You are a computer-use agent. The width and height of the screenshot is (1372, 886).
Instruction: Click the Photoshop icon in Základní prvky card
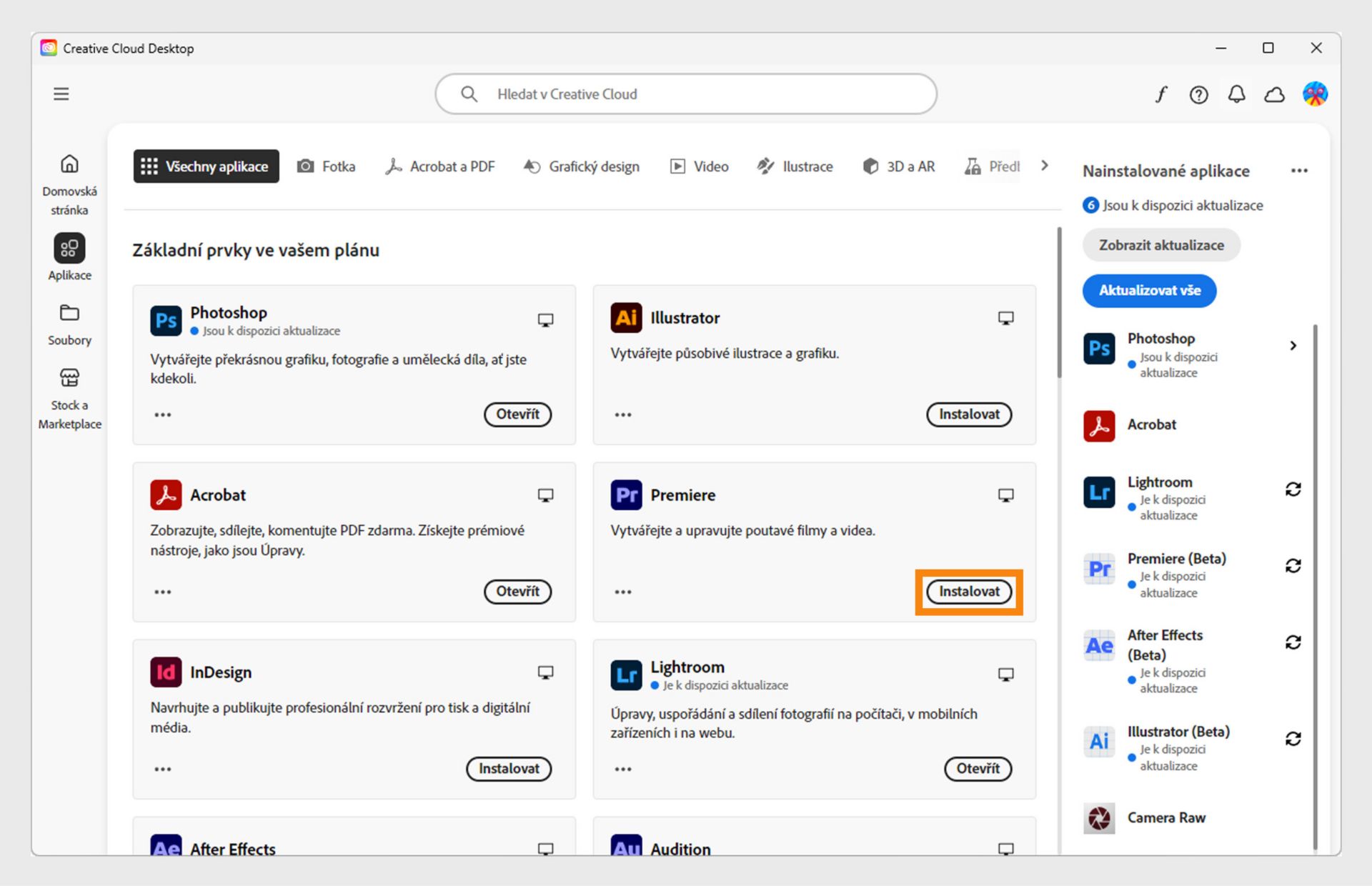pos(166,320)
